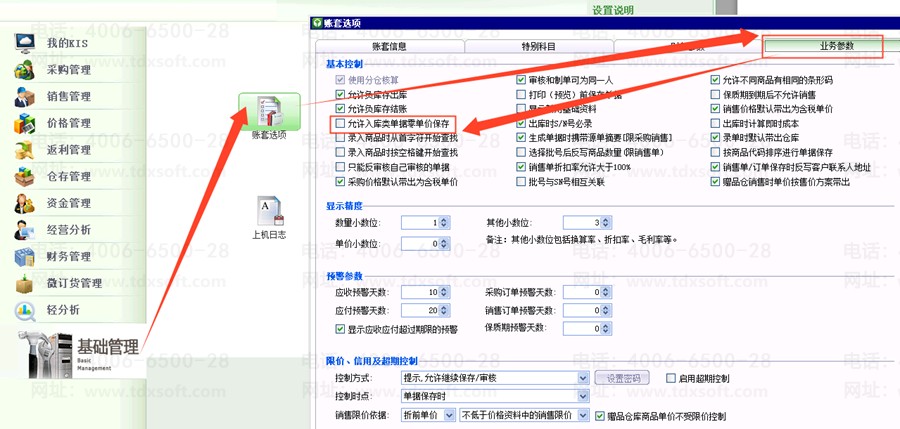This screenshot has width=900, height=429.
Task: Open the 销售管理 module
Action: pos(68,97)
